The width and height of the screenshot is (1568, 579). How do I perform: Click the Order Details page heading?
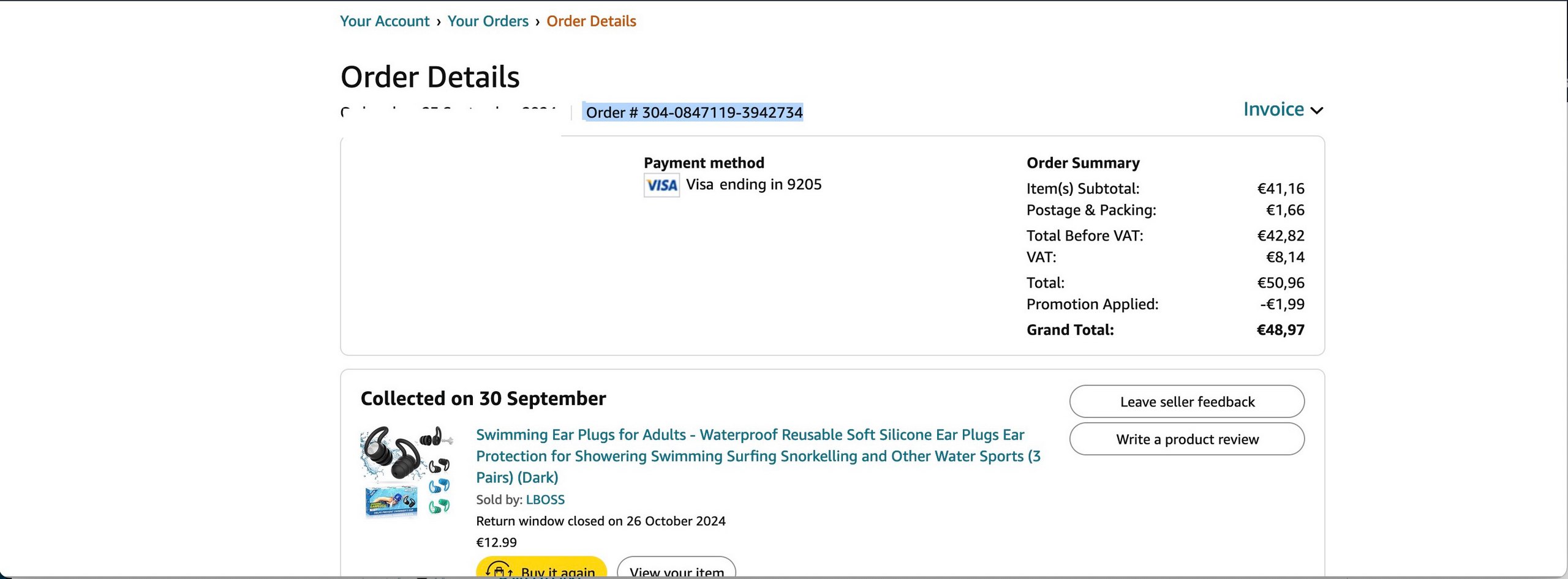click(430, 77)
